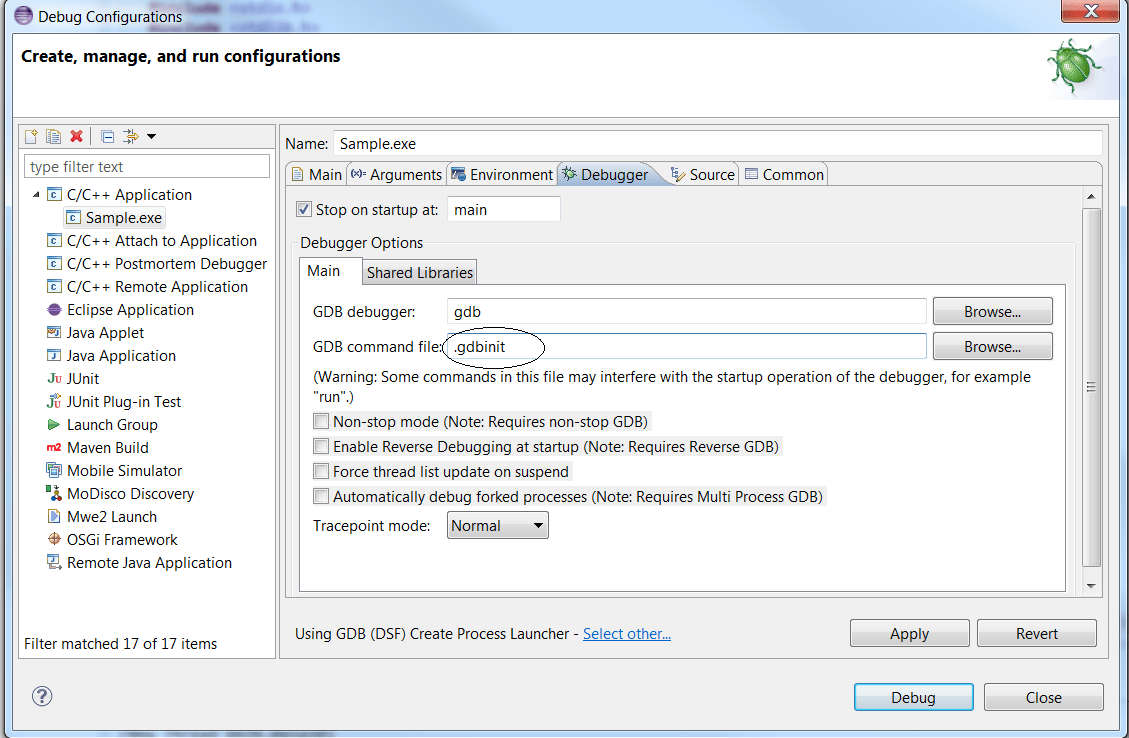Image resolution: width=1129 pixels, height=738 pixels.
Task: Click C/C++ Remote Application icon
Action: pyautogui.click(x=54, y=287)
